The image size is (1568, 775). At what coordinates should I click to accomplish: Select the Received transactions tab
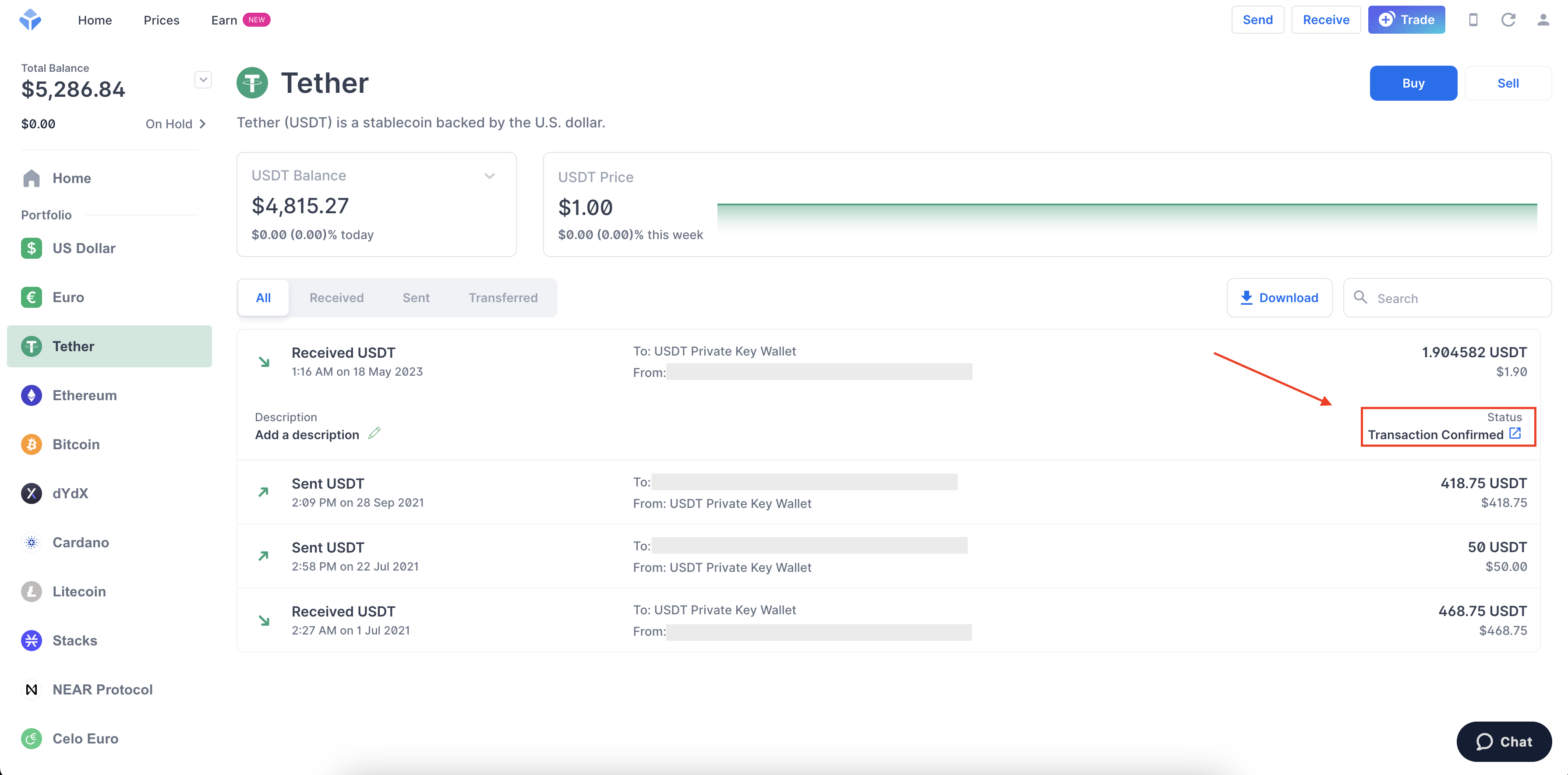point(336,297)
